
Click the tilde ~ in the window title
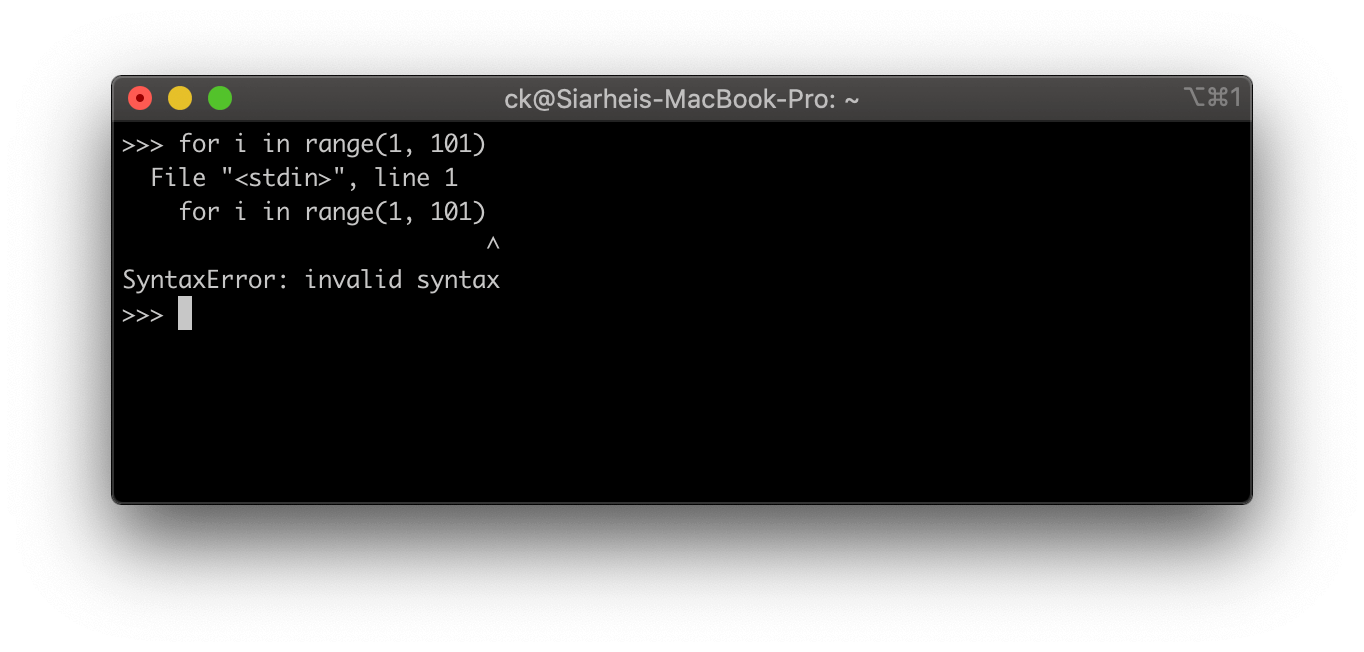[x=852, y=99]
